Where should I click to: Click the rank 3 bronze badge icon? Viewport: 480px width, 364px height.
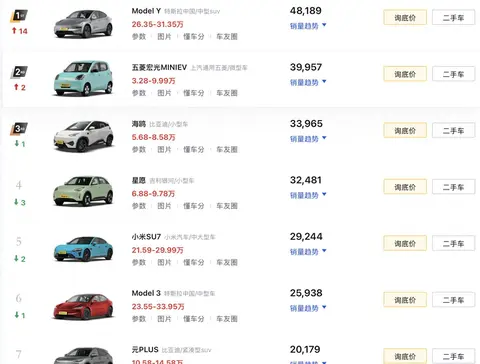click(19, 129)
